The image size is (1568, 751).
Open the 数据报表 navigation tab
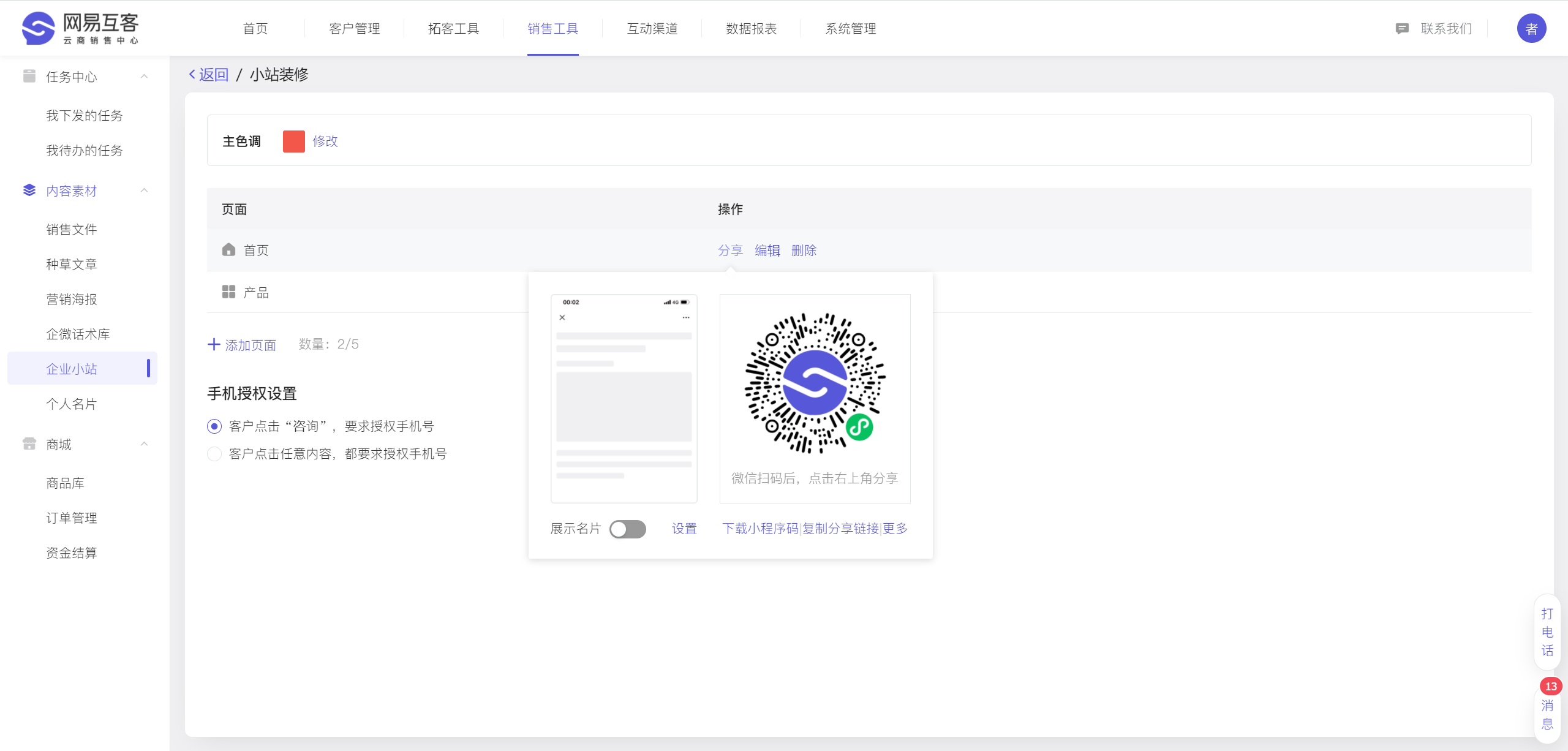pyautogui.click(x=752, y=28)
